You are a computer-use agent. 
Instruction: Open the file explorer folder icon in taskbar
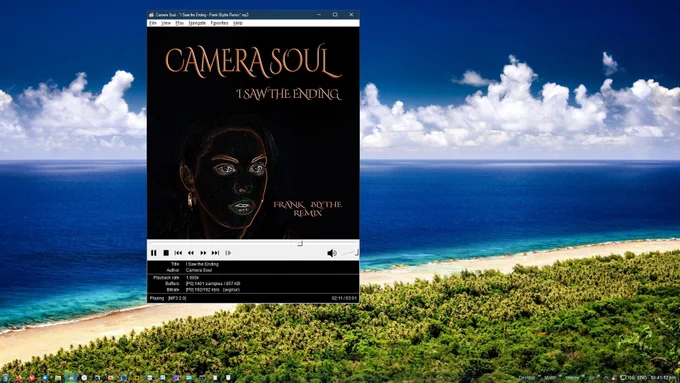pos(58,378)
